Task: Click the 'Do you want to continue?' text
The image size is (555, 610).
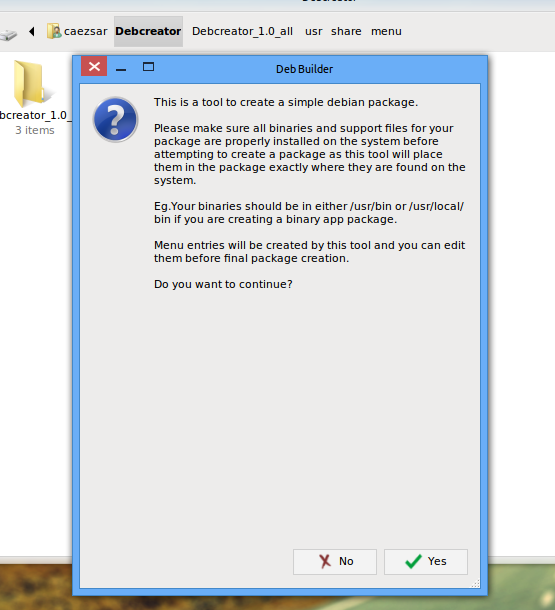Action: pyautogui.click(x=223, y=284)
